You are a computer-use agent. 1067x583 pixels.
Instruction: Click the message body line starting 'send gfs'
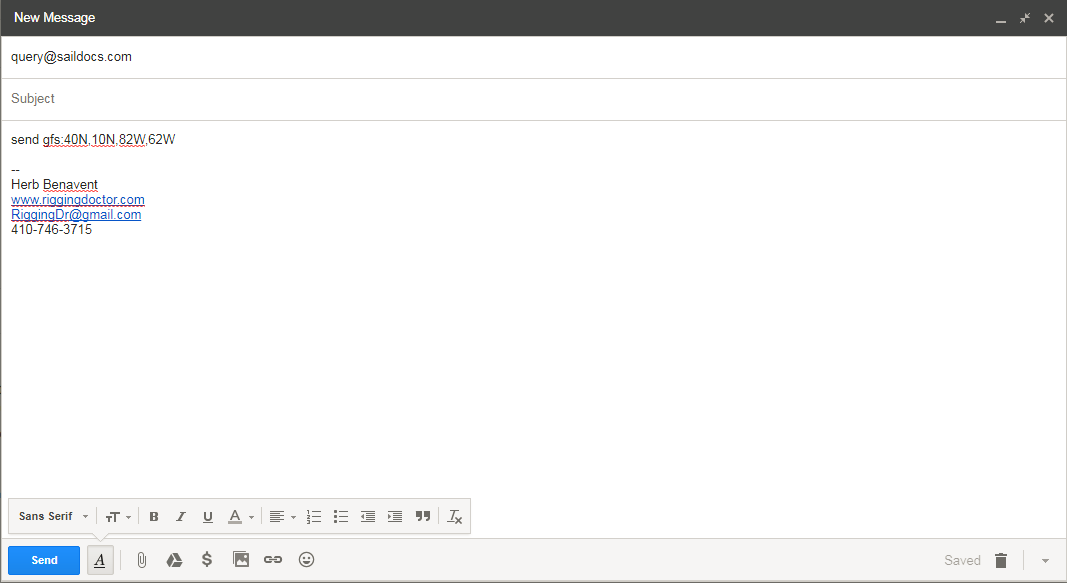tap(93, 139)
